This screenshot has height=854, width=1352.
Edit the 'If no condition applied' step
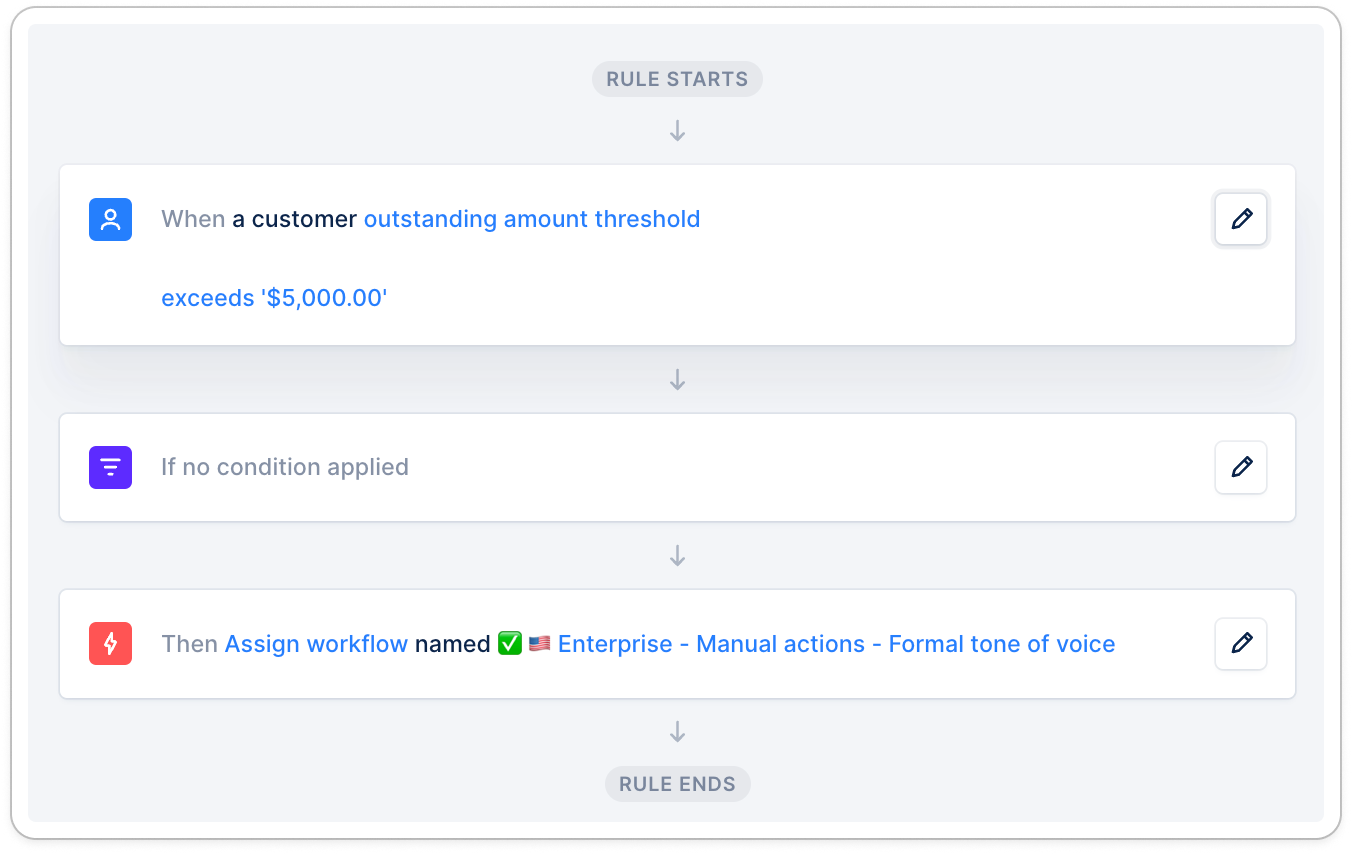click(1241, 467)
